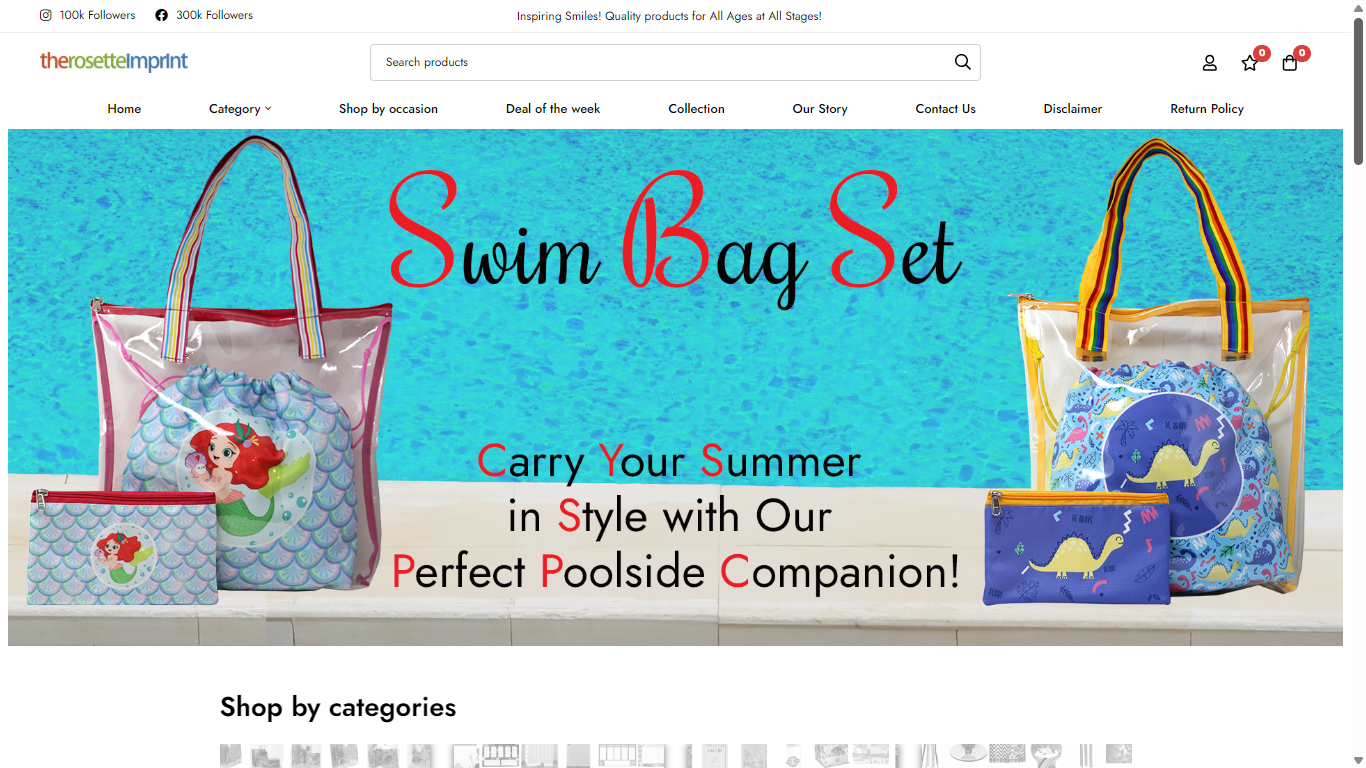Viewport: 1366px width, 768px height.
Task: Go to the Home menu item
Action: [124, 108]
